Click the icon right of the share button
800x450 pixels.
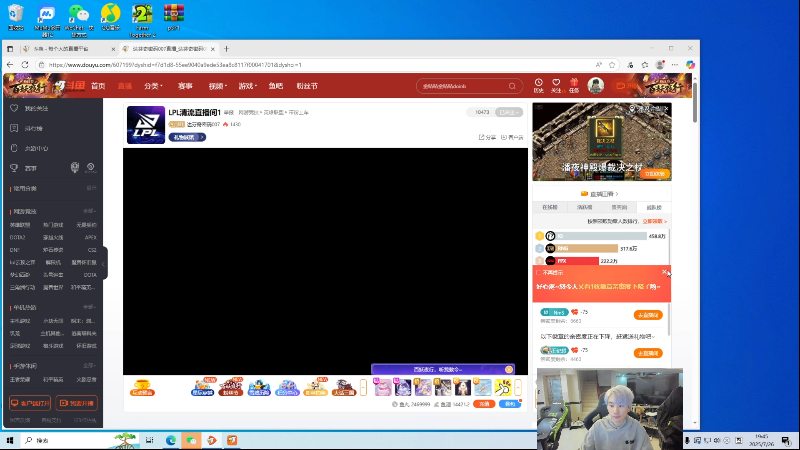click(x=504, y=137)
